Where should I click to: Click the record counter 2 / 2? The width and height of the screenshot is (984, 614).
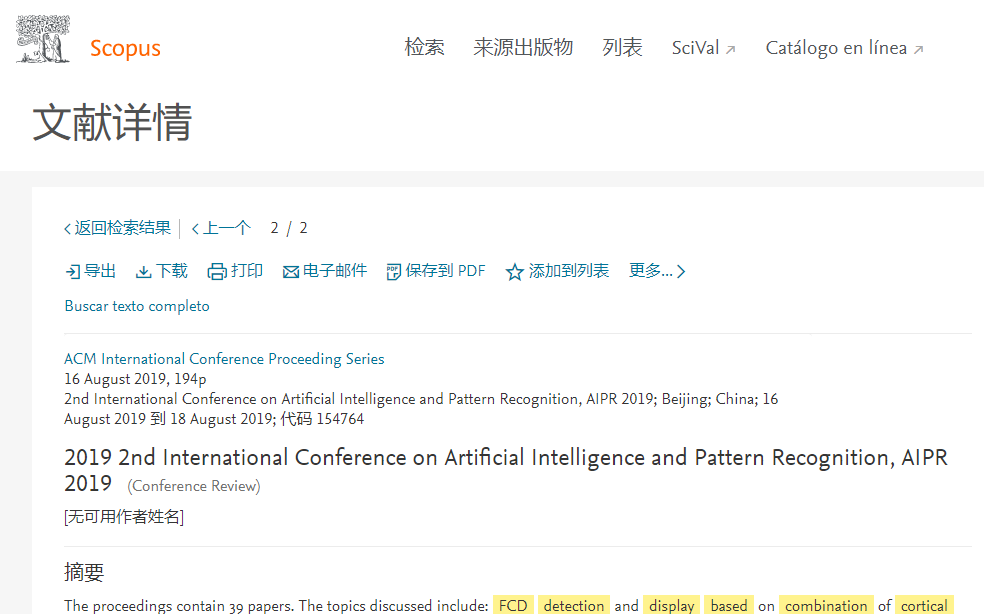pos(289,228)
